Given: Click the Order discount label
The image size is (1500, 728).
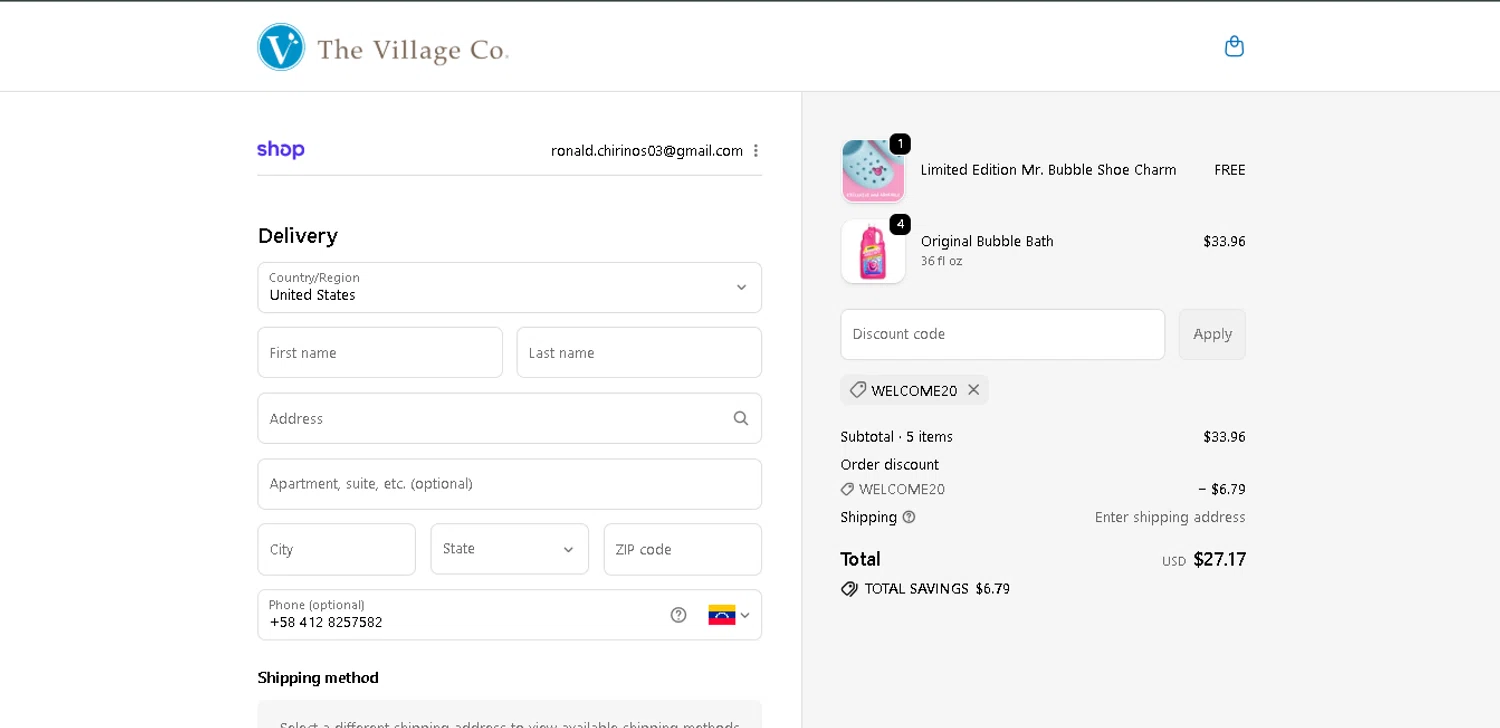Looking at the screenshot, I should 890,465.
